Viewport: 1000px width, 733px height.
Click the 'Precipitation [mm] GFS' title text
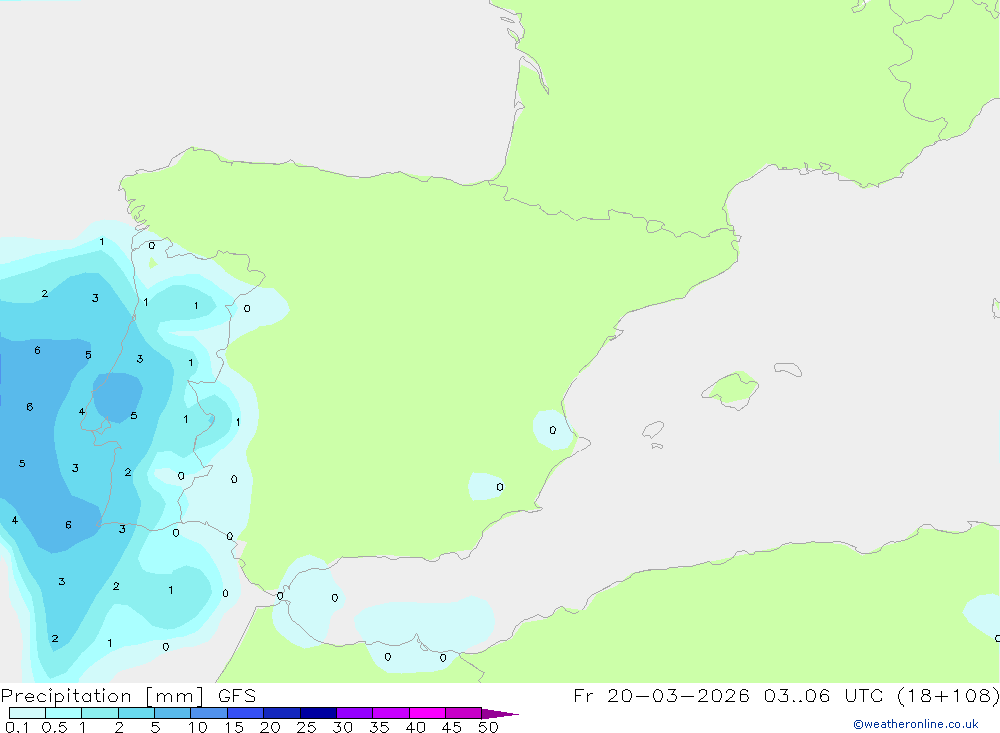coord(128,696)
